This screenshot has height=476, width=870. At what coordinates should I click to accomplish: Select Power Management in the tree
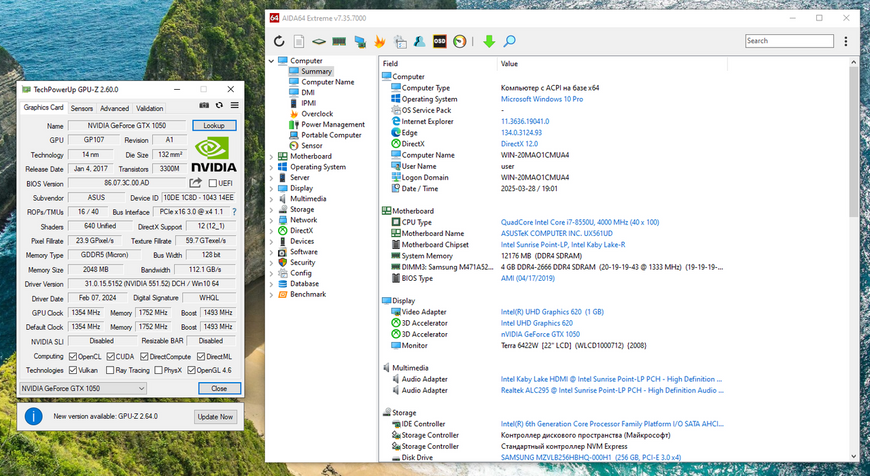333,124
